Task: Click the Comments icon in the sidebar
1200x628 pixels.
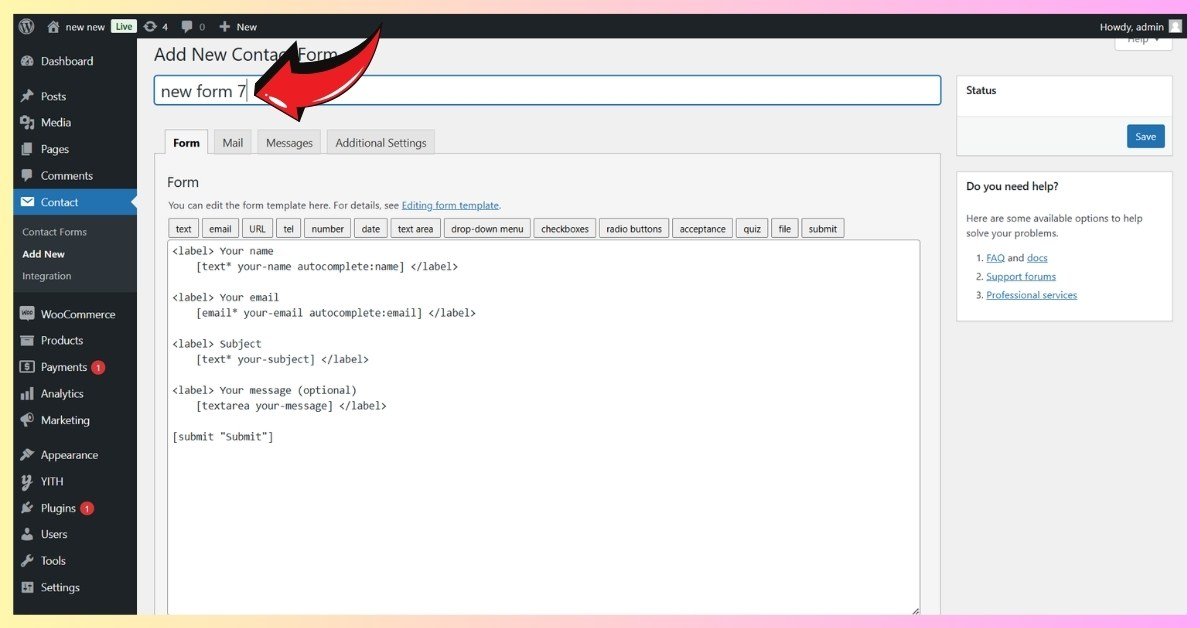Action: [x=27, y=175]
